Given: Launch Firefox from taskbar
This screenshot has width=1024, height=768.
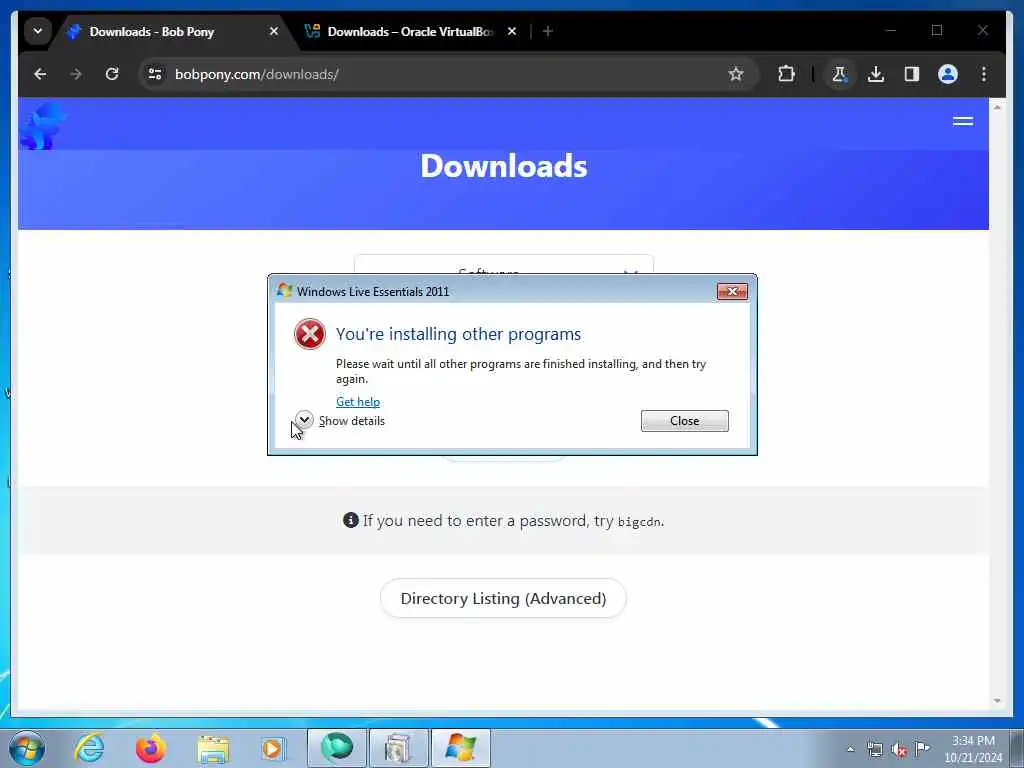Looking at the screenshot, I should click(x=150, y=748).
